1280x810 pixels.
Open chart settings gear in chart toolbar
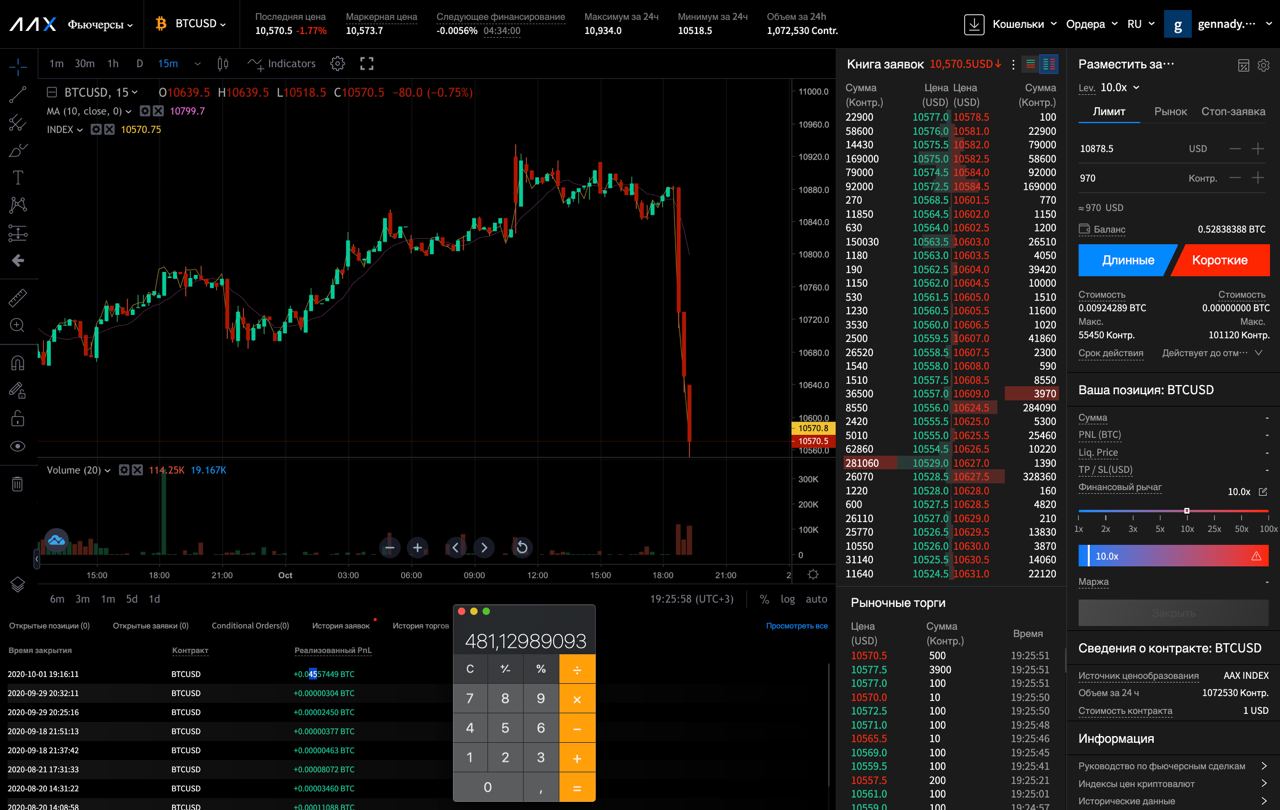tap(338, 63)
